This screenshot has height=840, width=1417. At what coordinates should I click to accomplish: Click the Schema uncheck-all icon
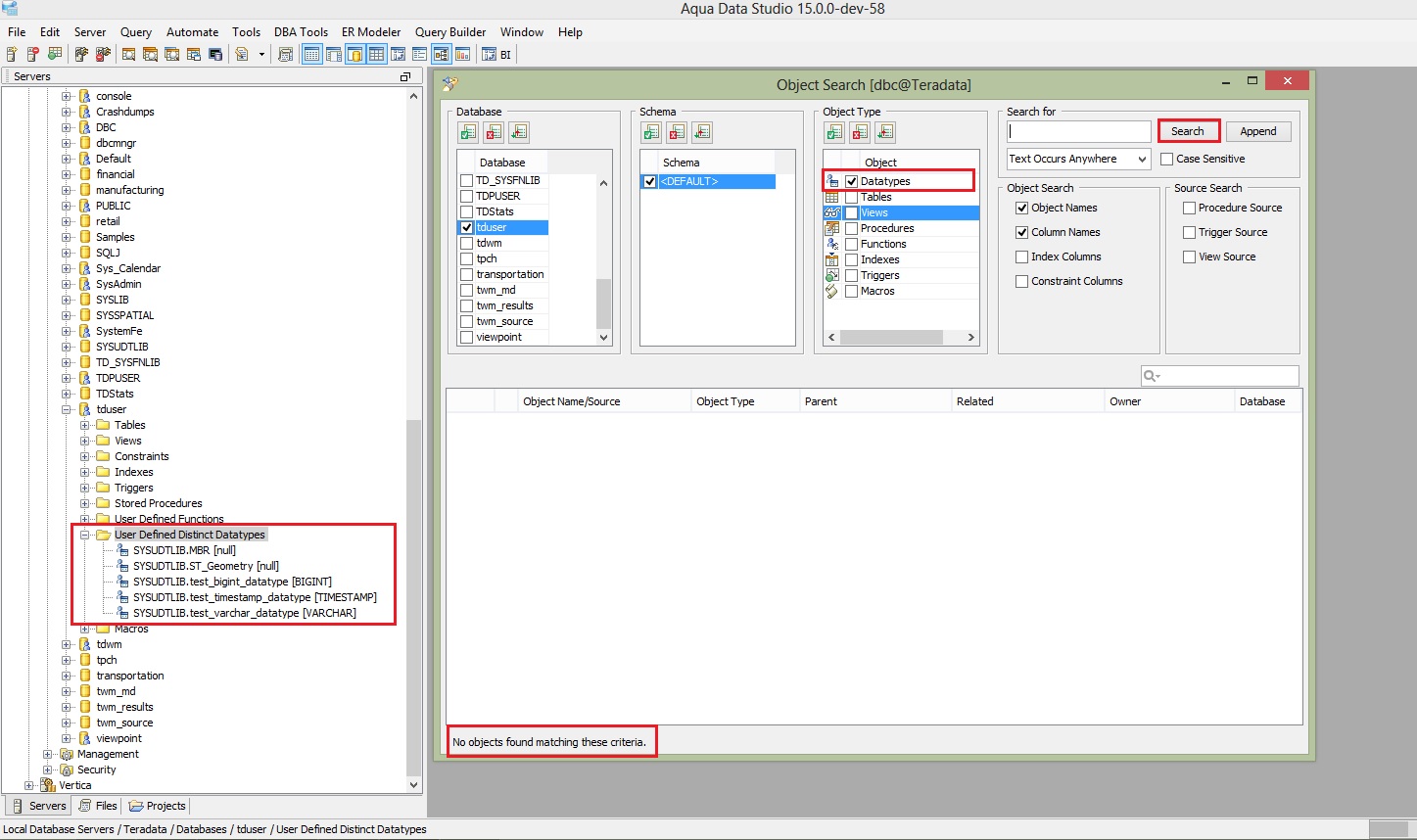677,132
